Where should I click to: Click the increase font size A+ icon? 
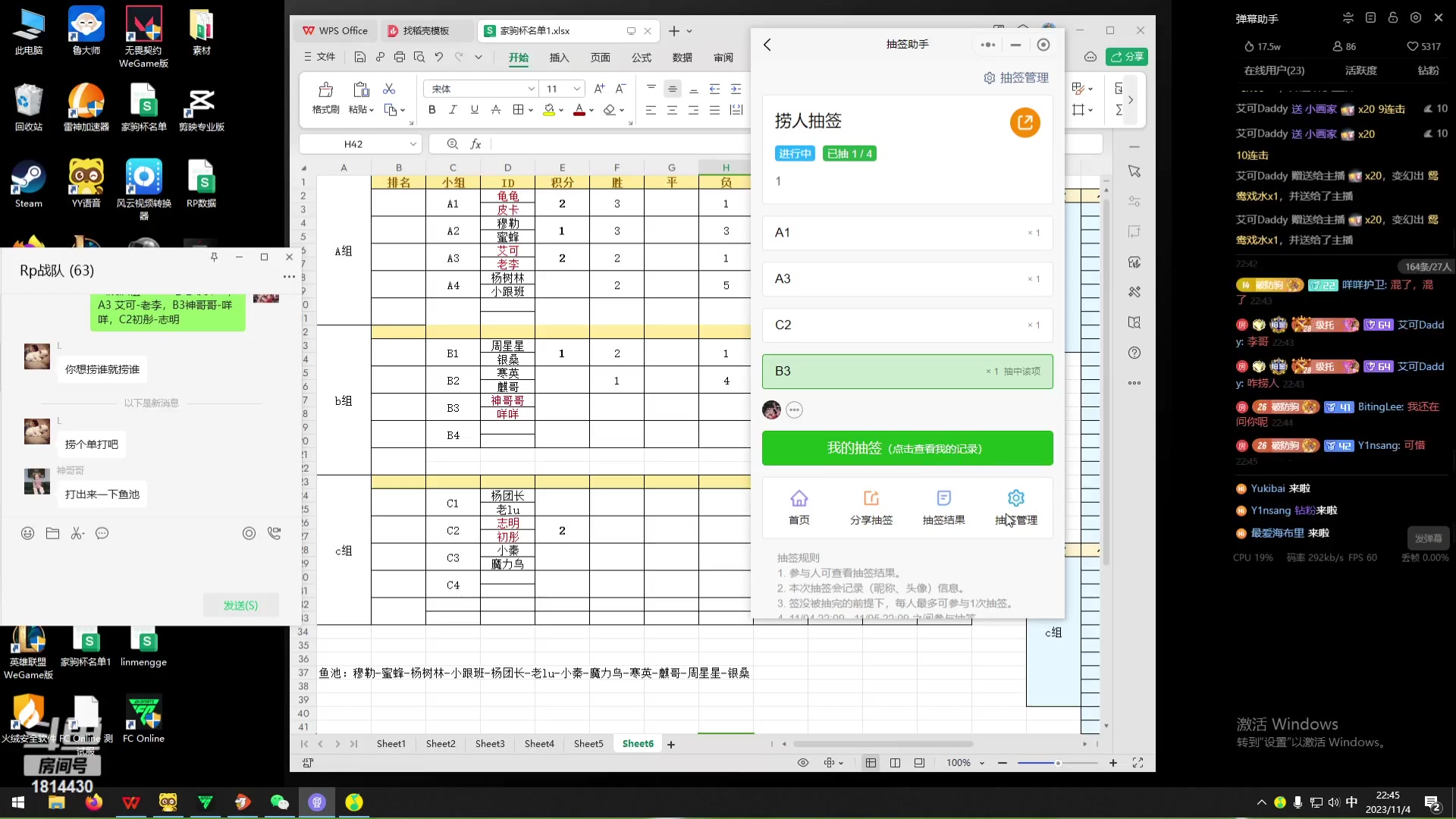point(599,89)
